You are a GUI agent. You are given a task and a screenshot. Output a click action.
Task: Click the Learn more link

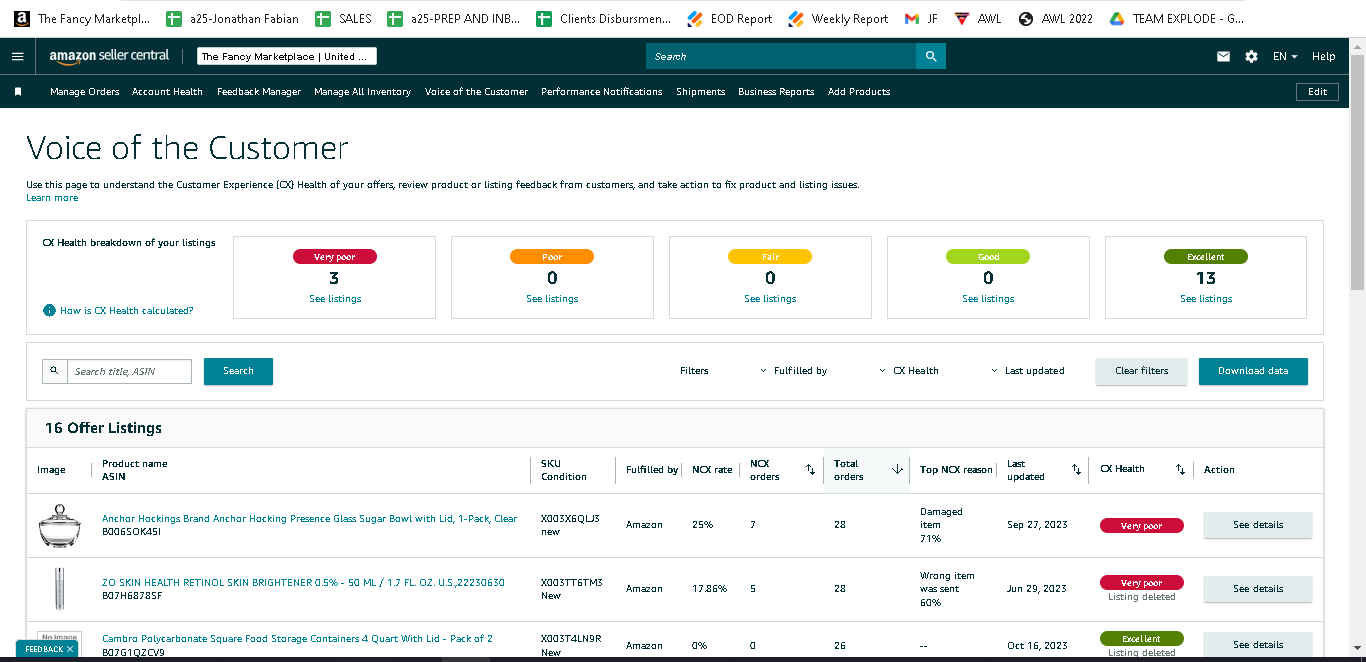52,198
